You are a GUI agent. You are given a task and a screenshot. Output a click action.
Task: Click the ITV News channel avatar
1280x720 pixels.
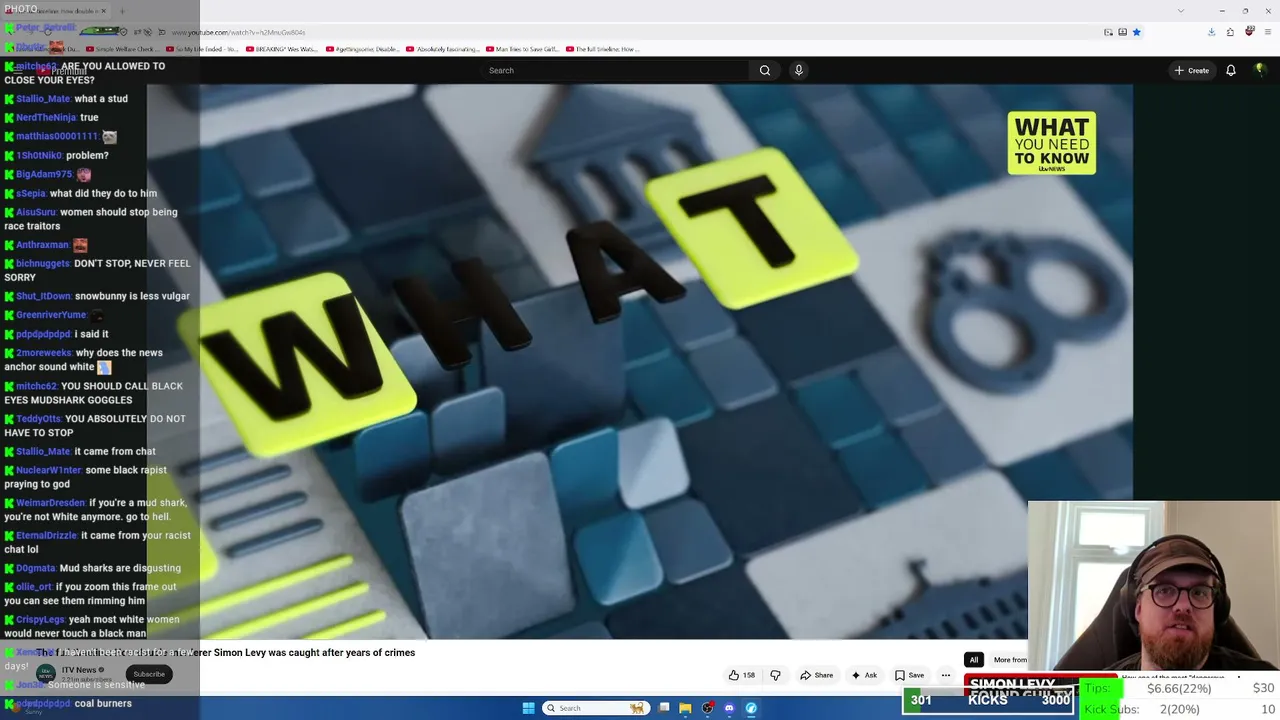(x=46, y=673)
